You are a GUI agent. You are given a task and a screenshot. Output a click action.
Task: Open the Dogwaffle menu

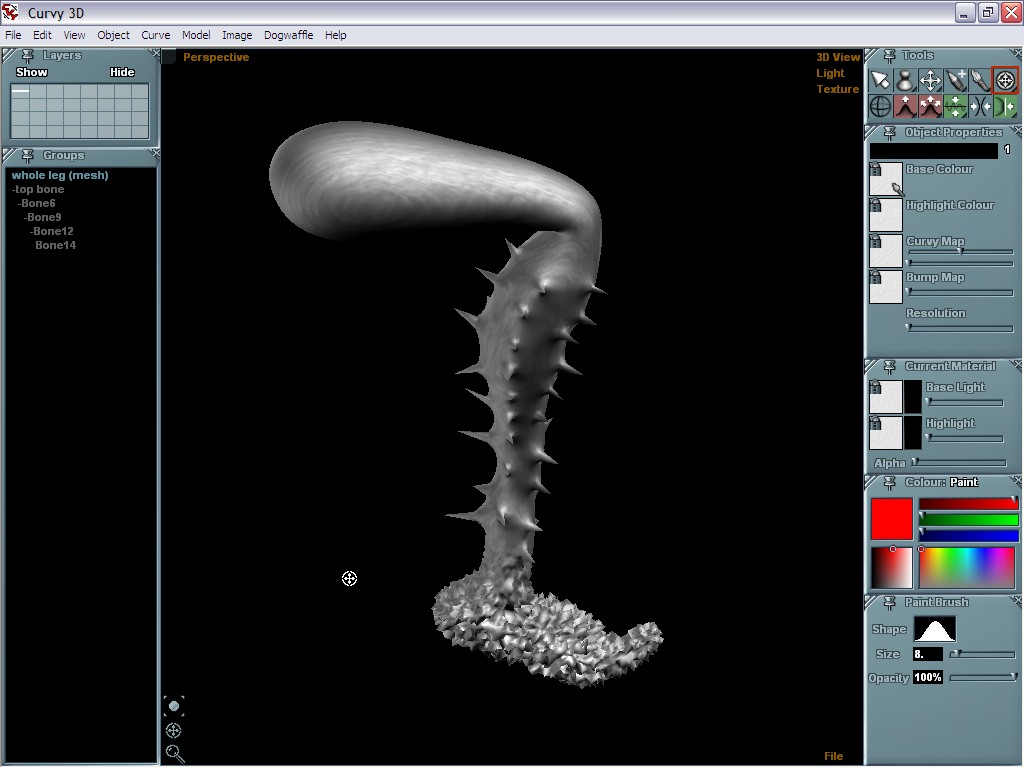[288, 35]
